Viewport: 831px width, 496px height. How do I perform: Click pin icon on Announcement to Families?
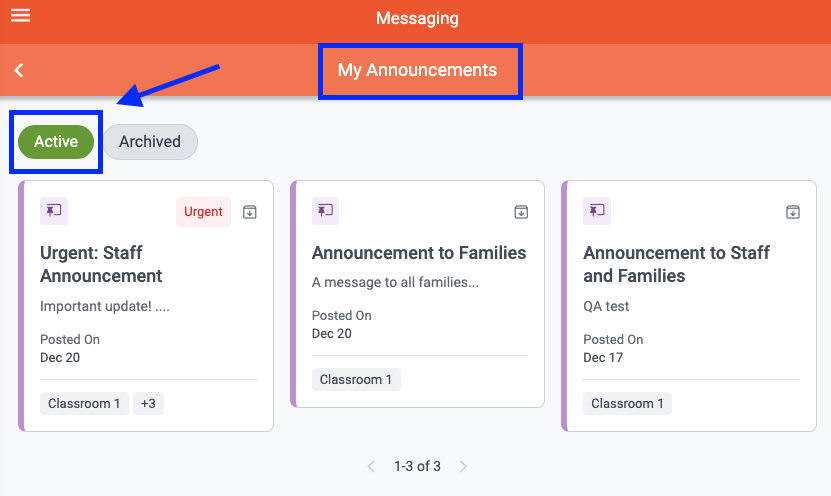pos(325,211)
